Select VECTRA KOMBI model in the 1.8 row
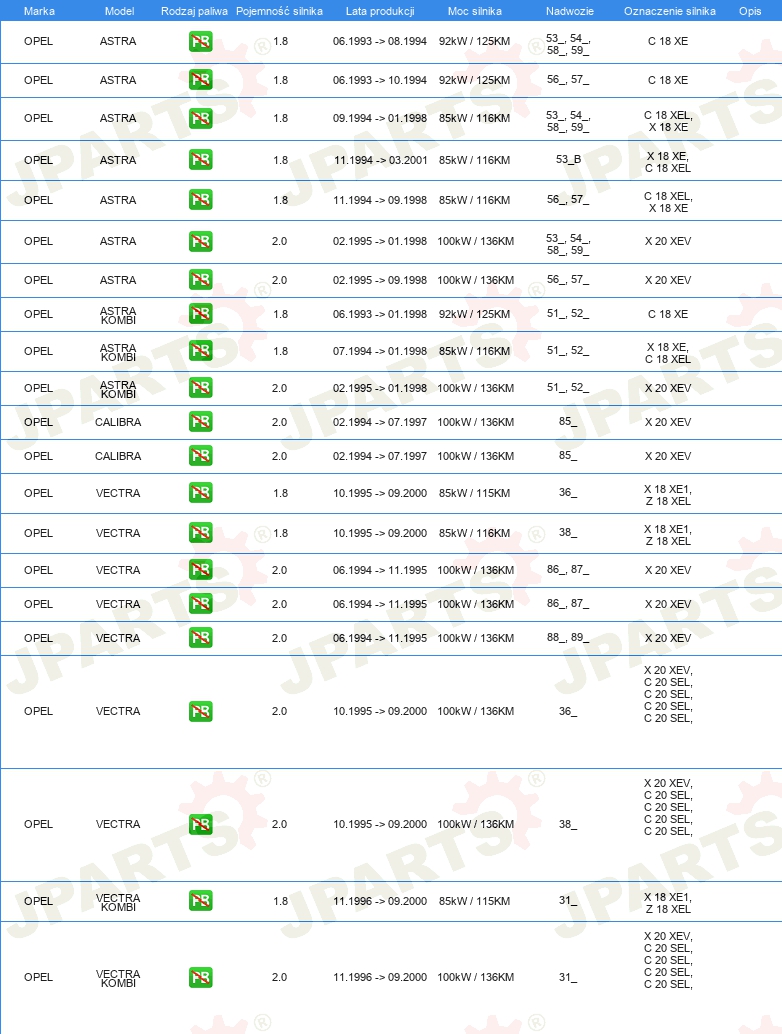Screen dimensions: 782x1034 pos(118,902)
